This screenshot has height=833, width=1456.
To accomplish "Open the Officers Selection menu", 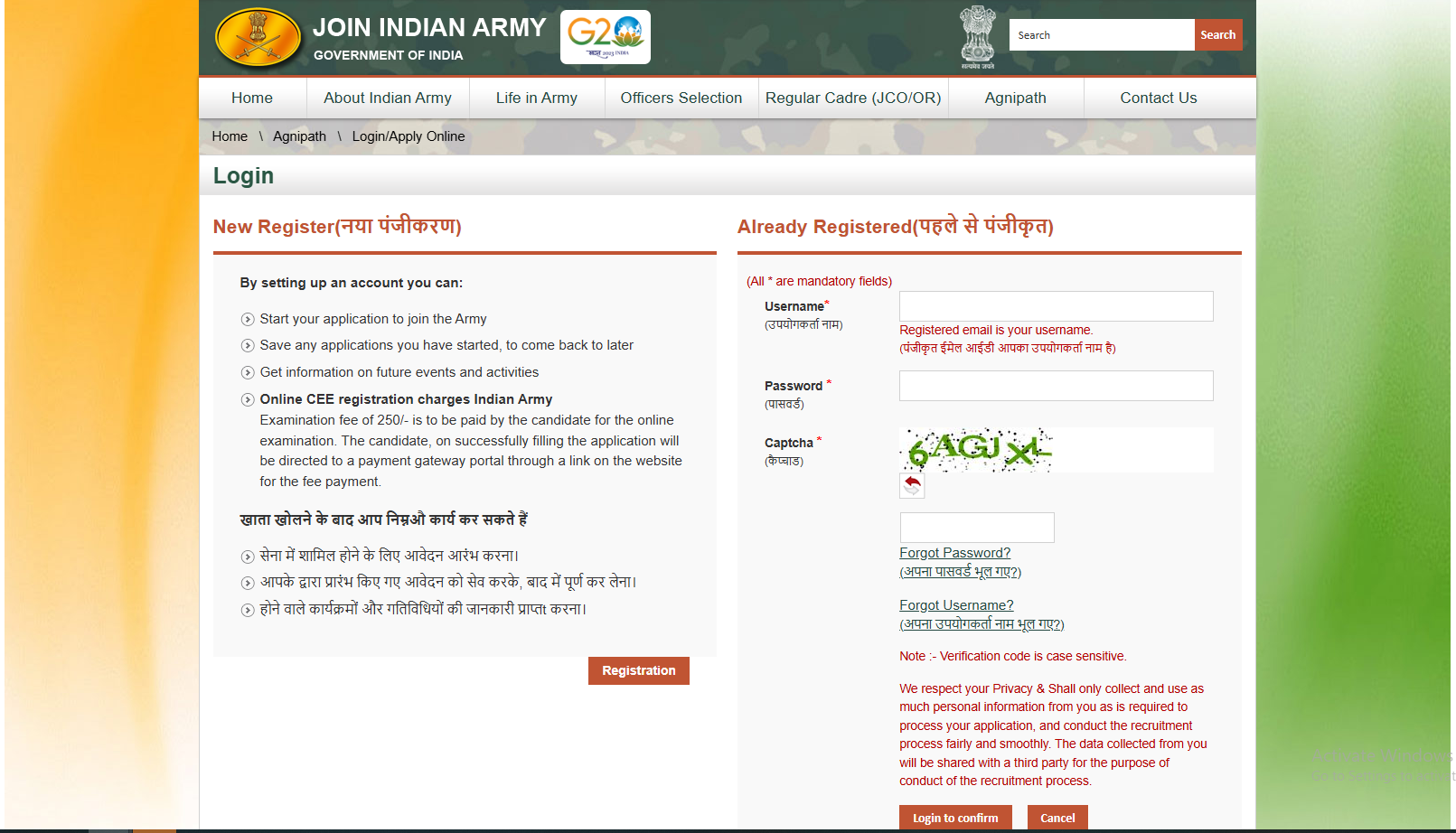I will tap(681, 98).
